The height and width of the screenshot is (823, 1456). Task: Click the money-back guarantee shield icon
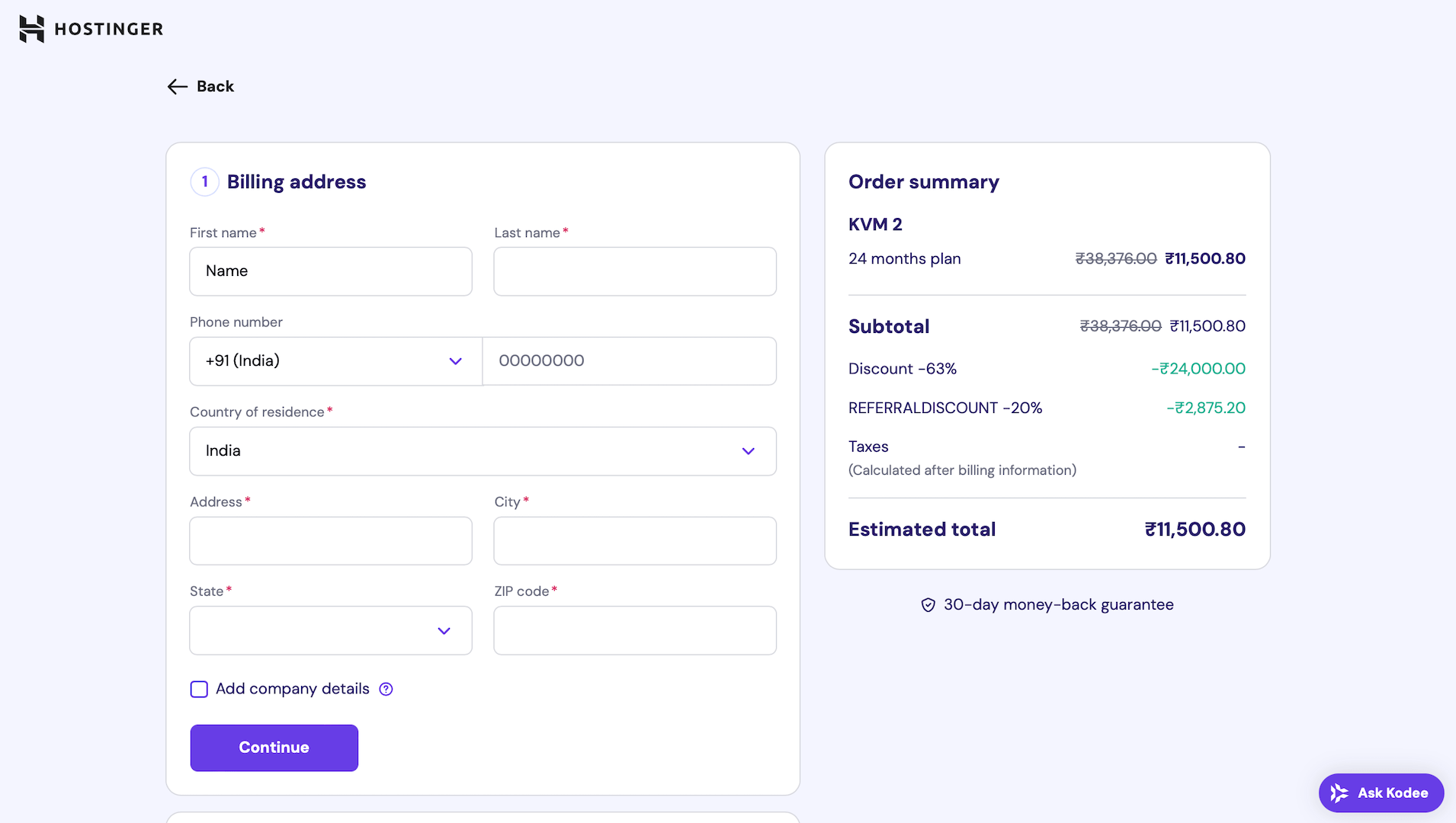pyautogui.click(x=928, y=605)
